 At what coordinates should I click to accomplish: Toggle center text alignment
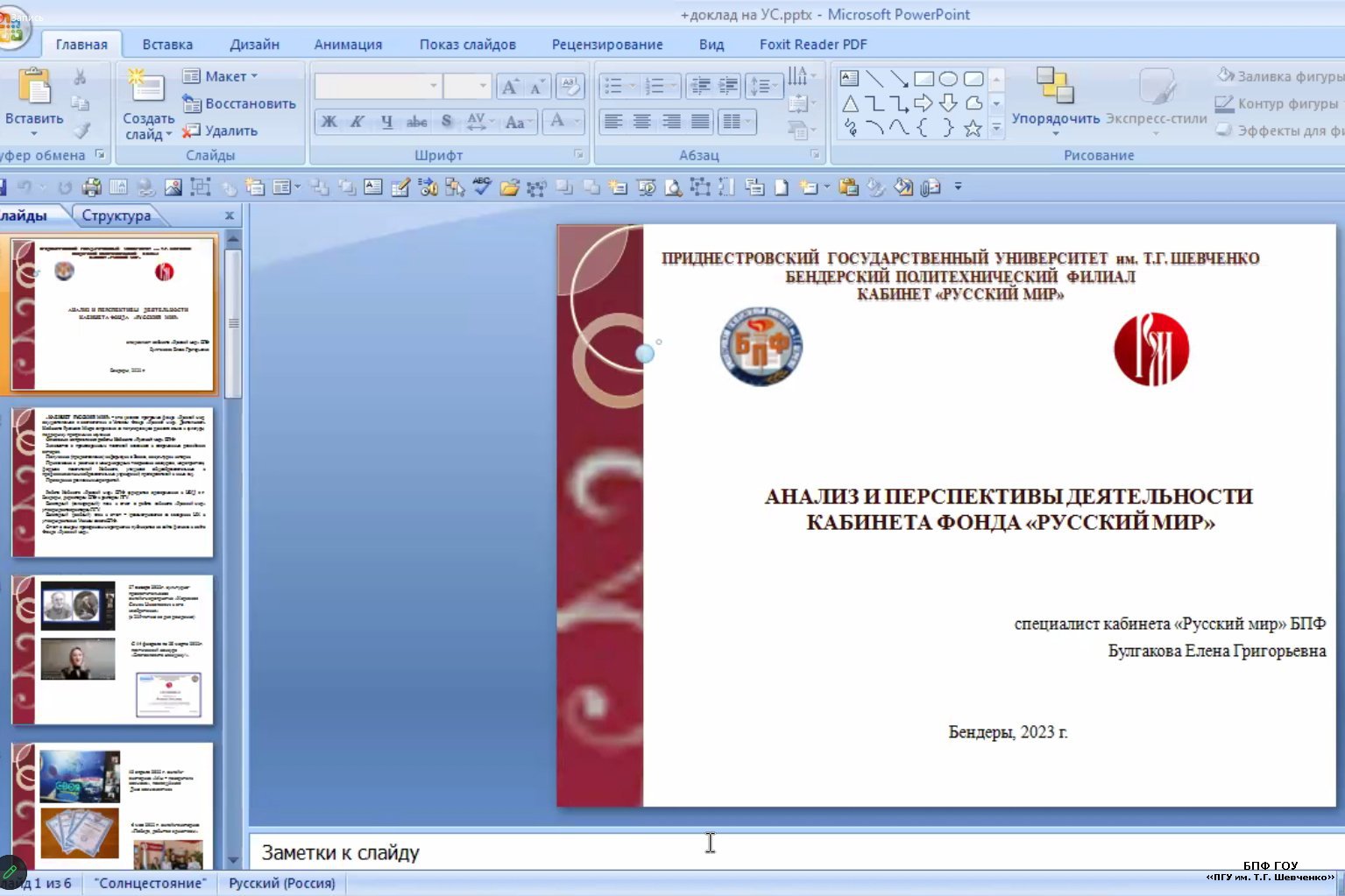pos(642,122)
